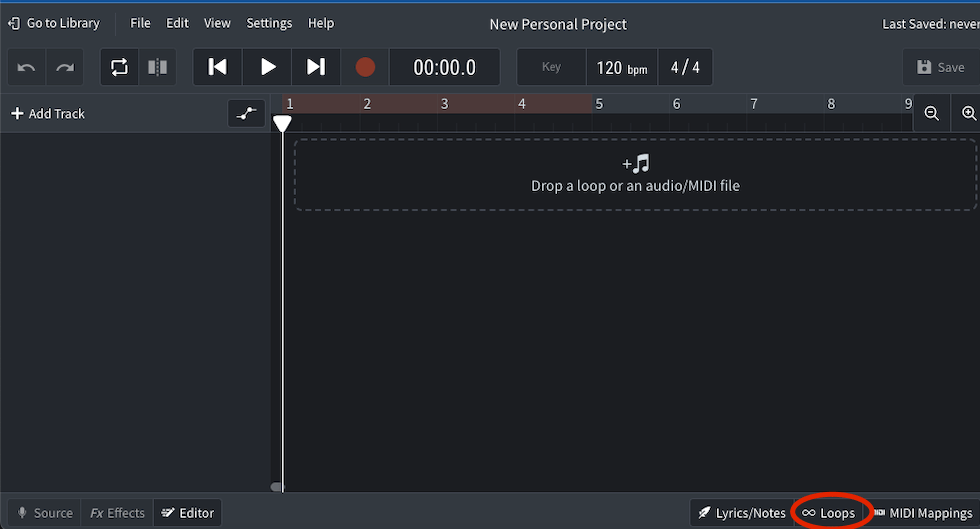The width and height of the screenshot is (980, 529).
Task: Go to Library
Action: 54,23
